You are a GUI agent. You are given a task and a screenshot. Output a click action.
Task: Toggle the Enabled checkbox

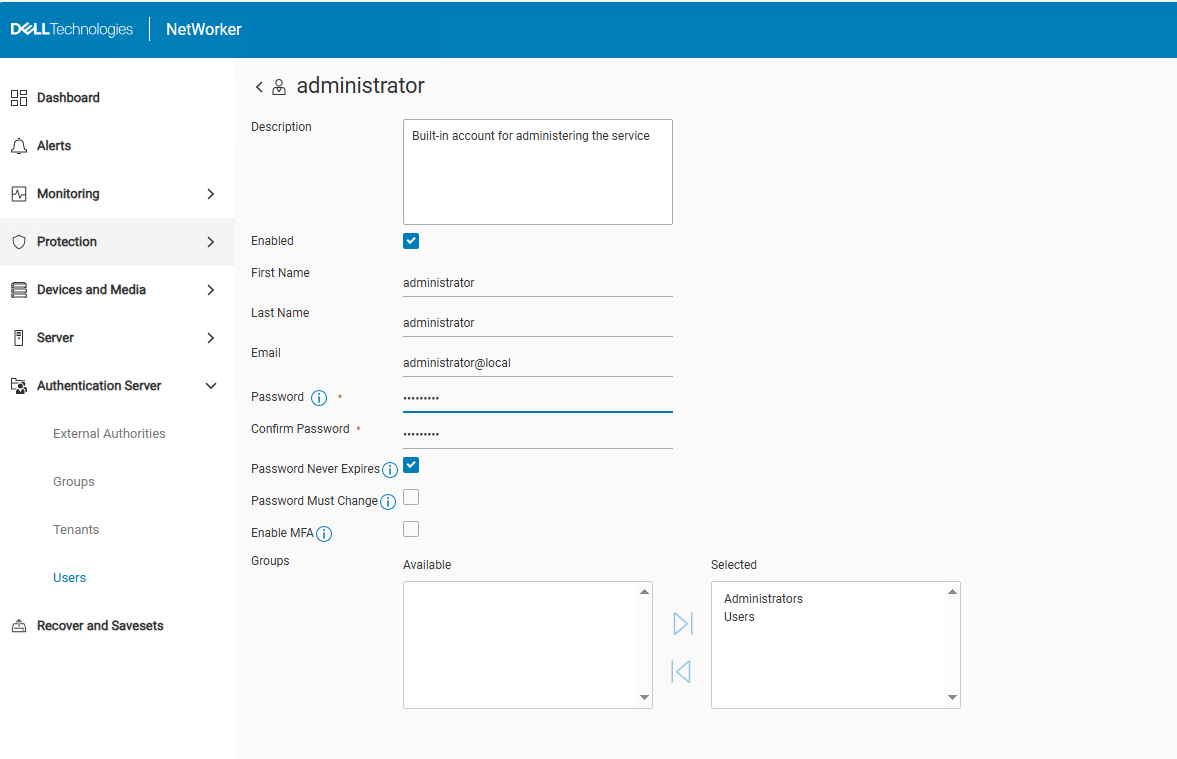point(411,240)
